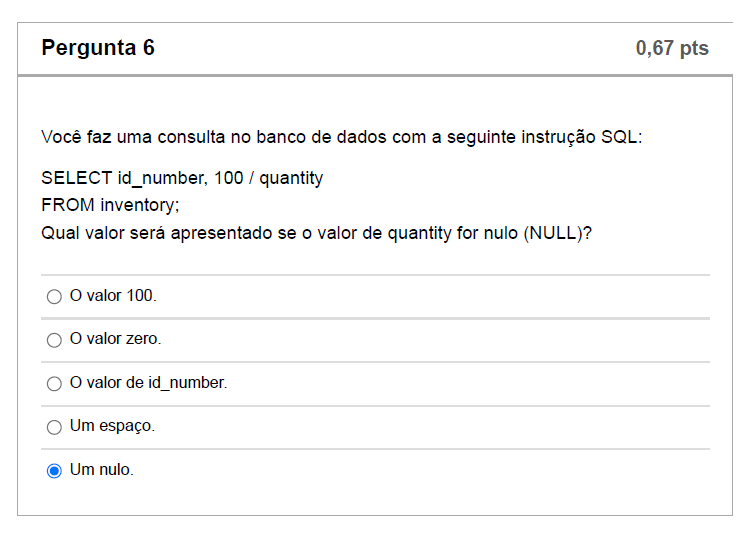Mark the "Um espaço." radio button

tap(54, 427)
